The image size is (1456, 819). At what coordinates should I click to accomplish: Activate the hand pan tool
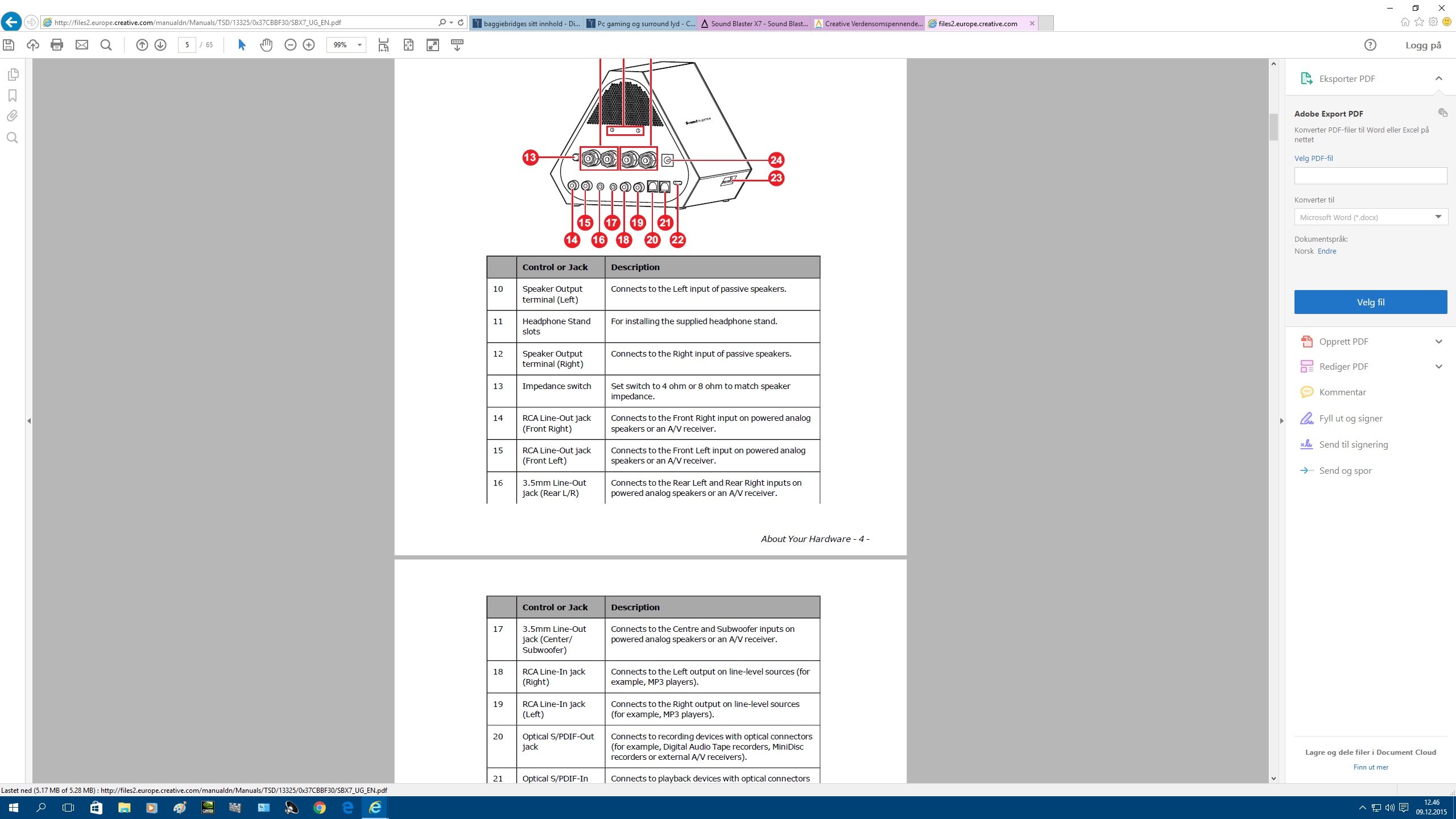pyautogui.click(x=266, y=45)
